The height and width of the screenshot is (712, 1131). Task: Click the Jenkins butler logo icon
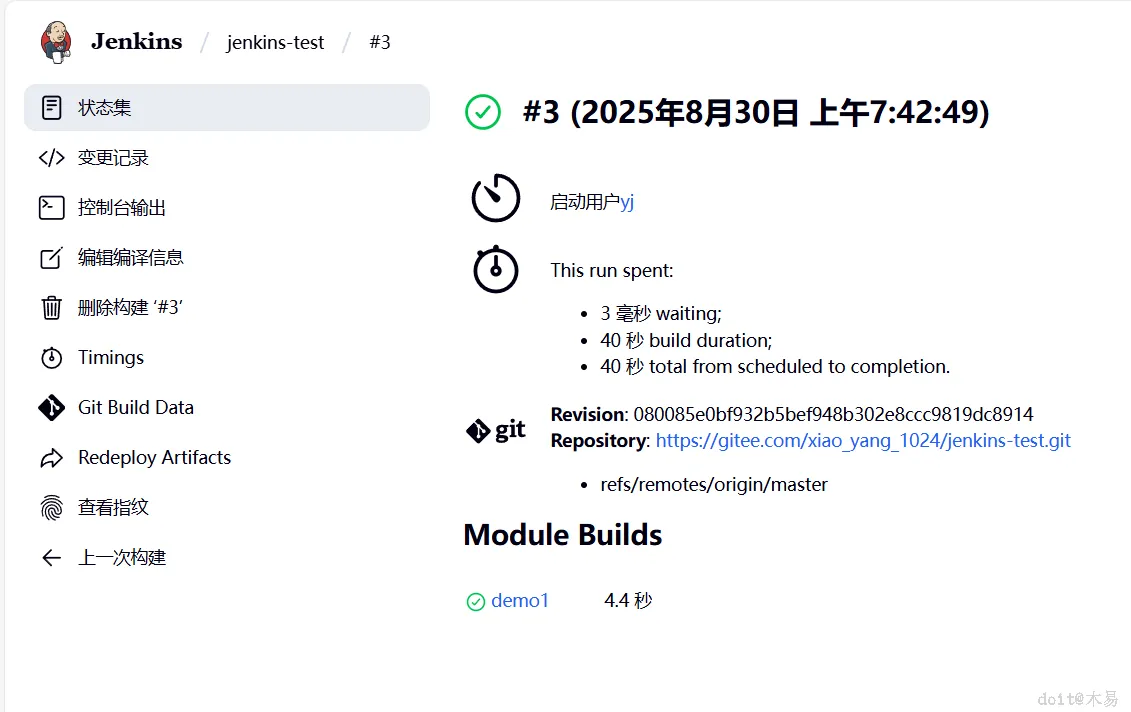pyautogui.click(x=56, y=42)
